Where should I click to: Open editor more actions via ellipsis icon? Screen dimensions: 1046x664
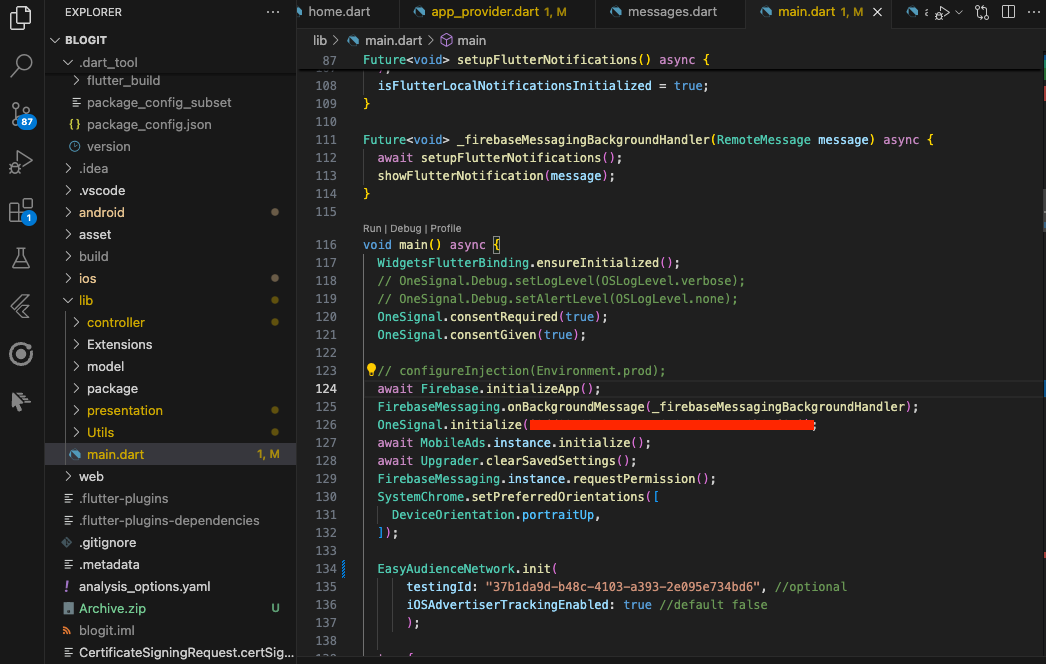point(1036,12)
